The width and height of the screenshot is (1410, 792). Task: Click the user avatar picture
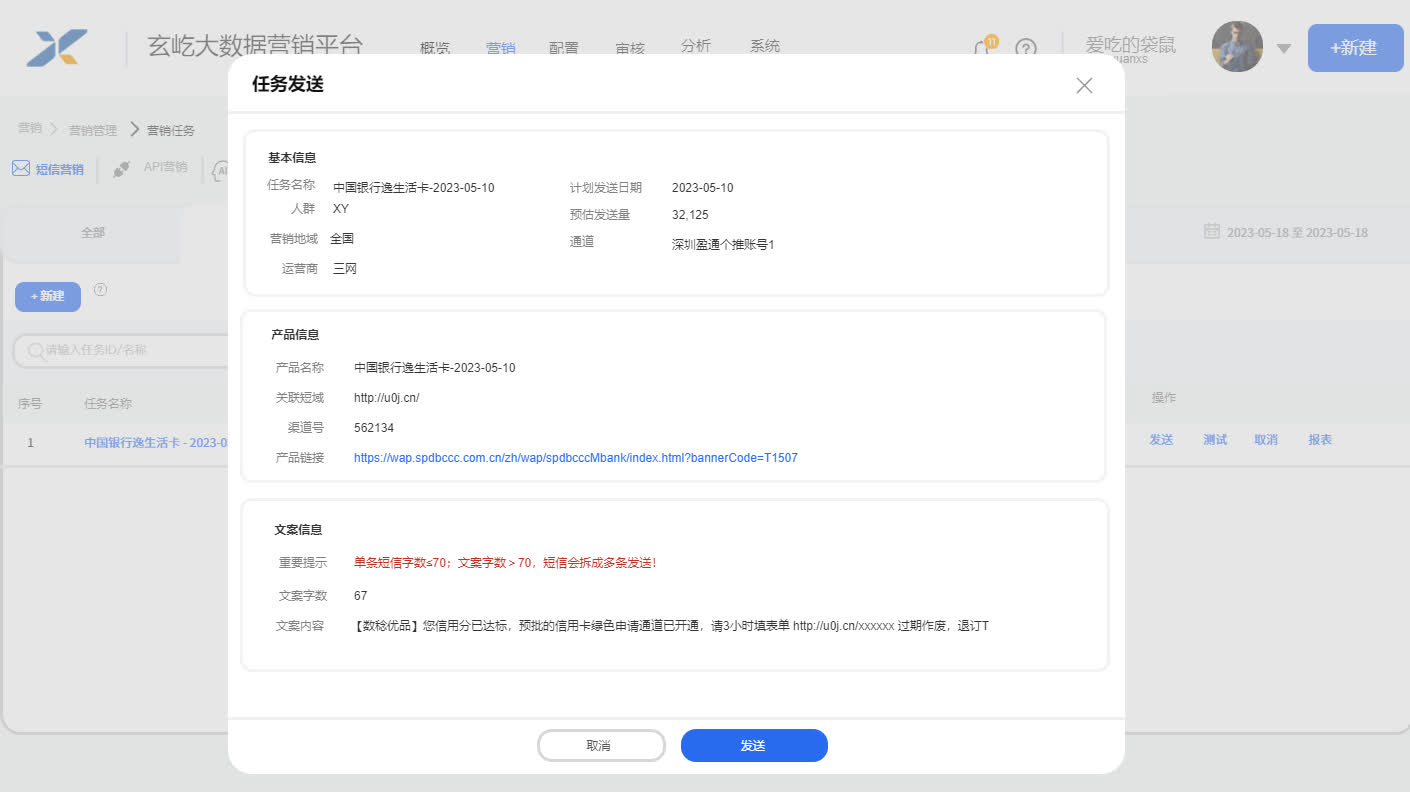pos(1237,47)
